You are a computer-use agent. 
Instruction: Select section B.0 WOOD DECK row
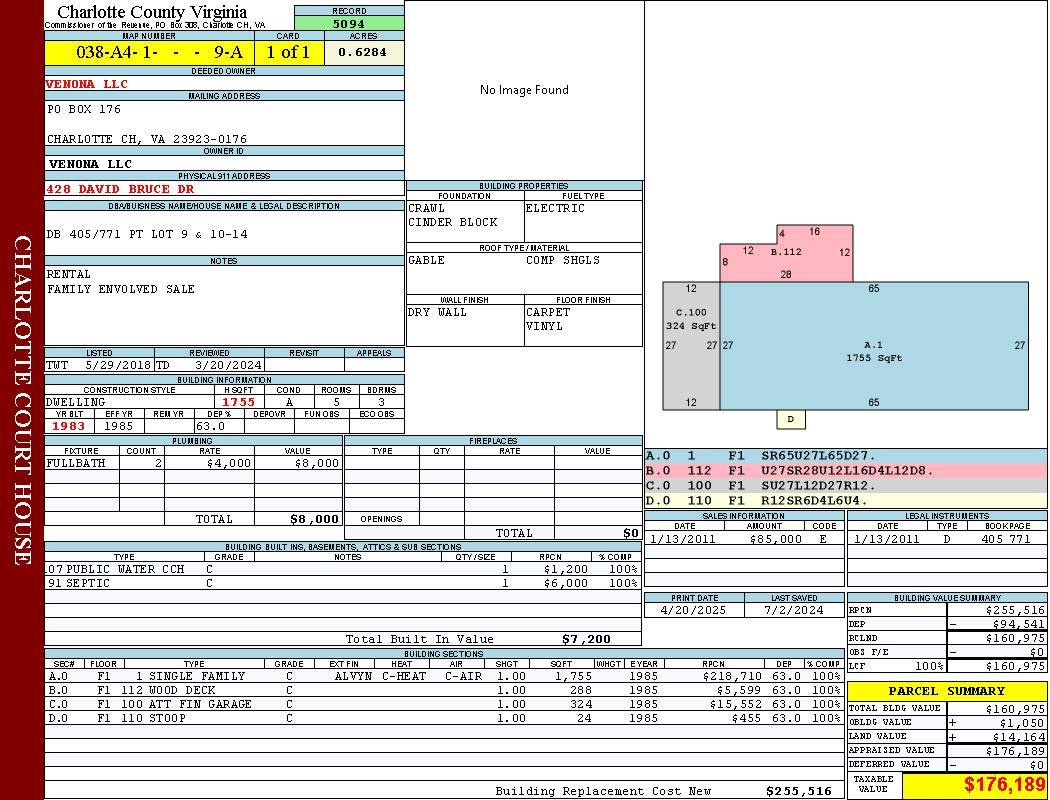pos(445,690)
